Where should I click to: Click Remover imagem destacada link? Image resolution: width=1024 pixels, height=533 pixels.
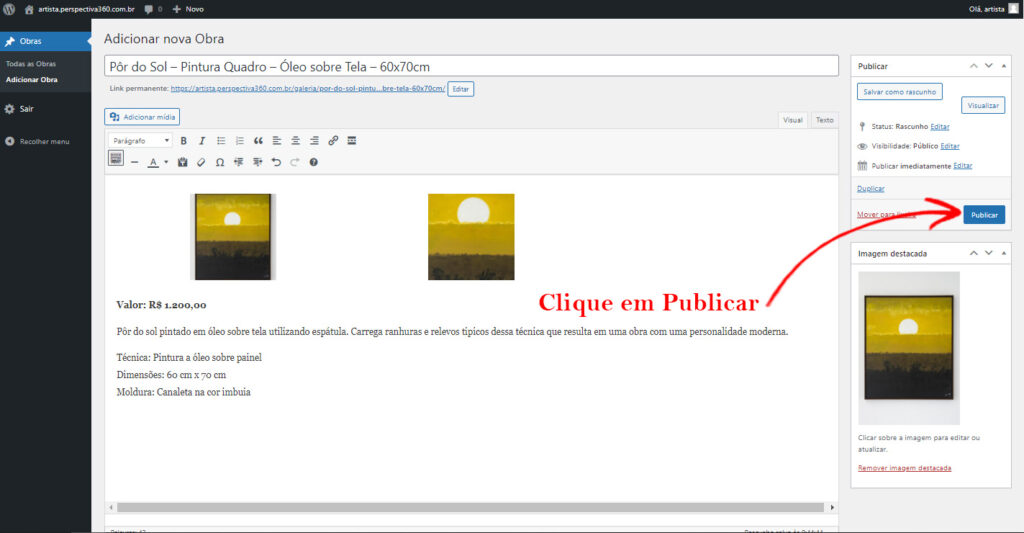(x=904, y=468)
